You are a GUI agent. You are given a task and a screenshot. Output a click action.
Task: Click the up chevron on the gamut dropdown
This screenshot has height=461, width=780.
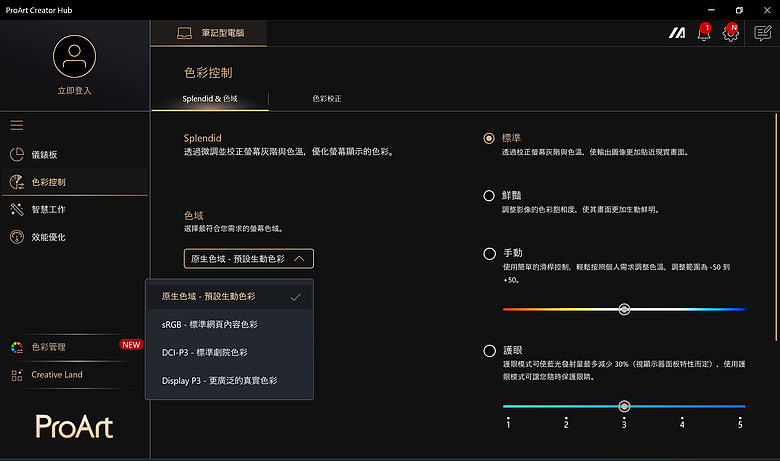point(299,259)
